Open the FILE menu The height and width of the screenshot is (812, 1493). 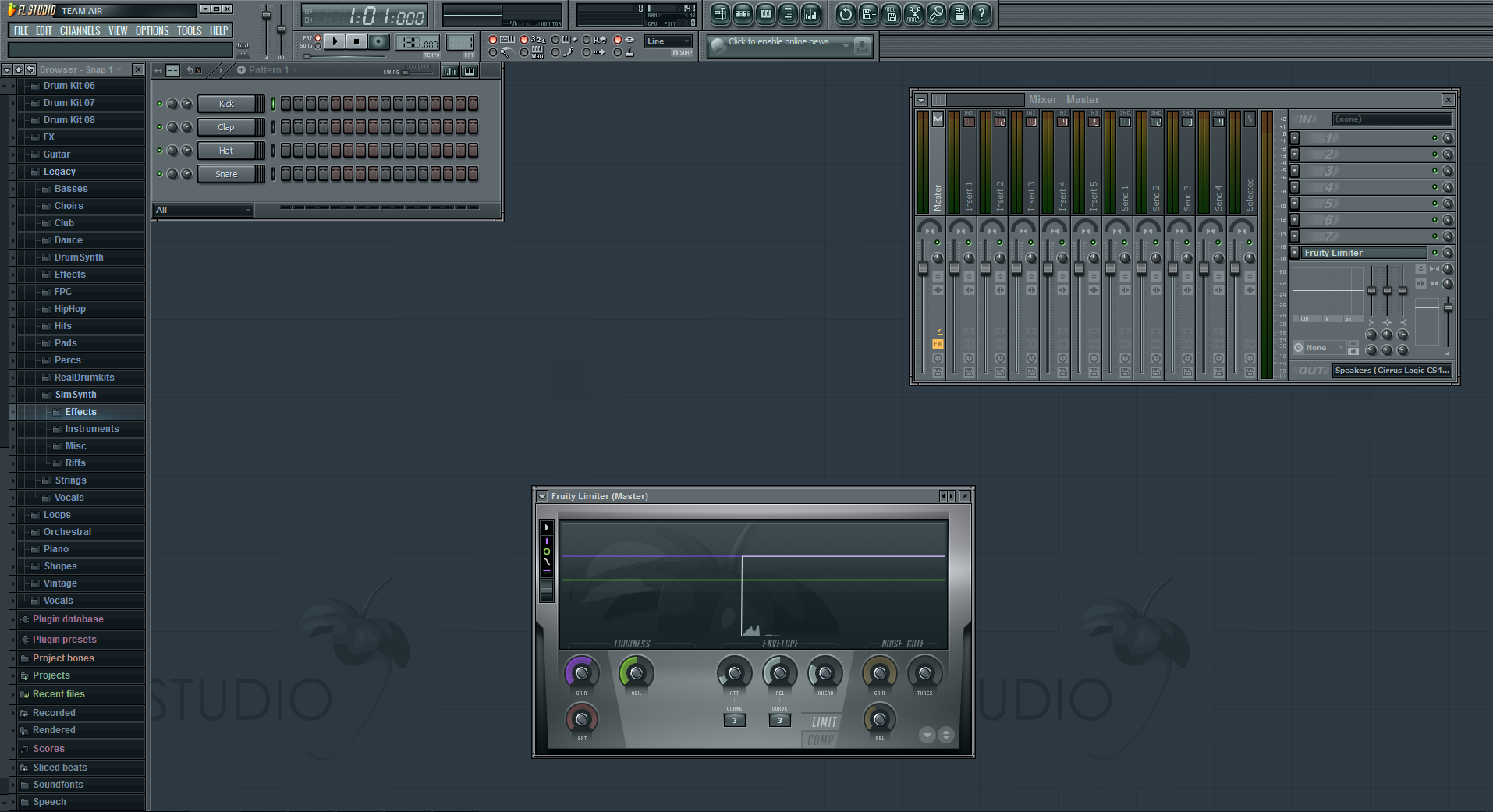point(21,30)
